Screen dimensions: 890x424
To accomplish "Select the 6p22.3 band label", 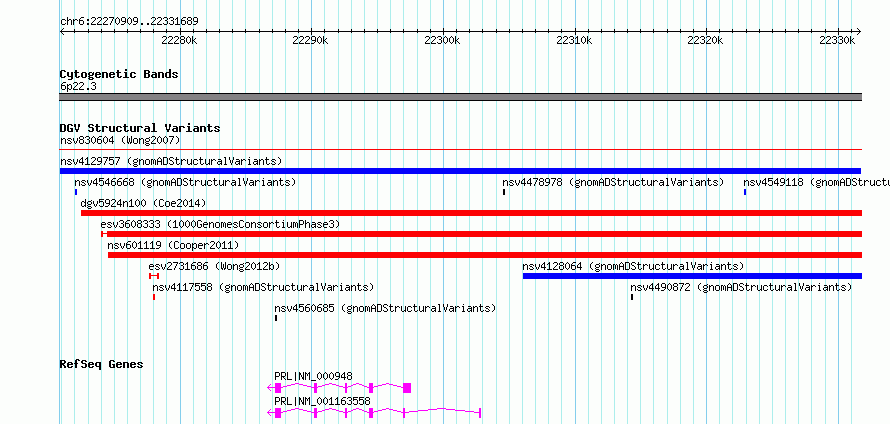I will tap(78, 87).
